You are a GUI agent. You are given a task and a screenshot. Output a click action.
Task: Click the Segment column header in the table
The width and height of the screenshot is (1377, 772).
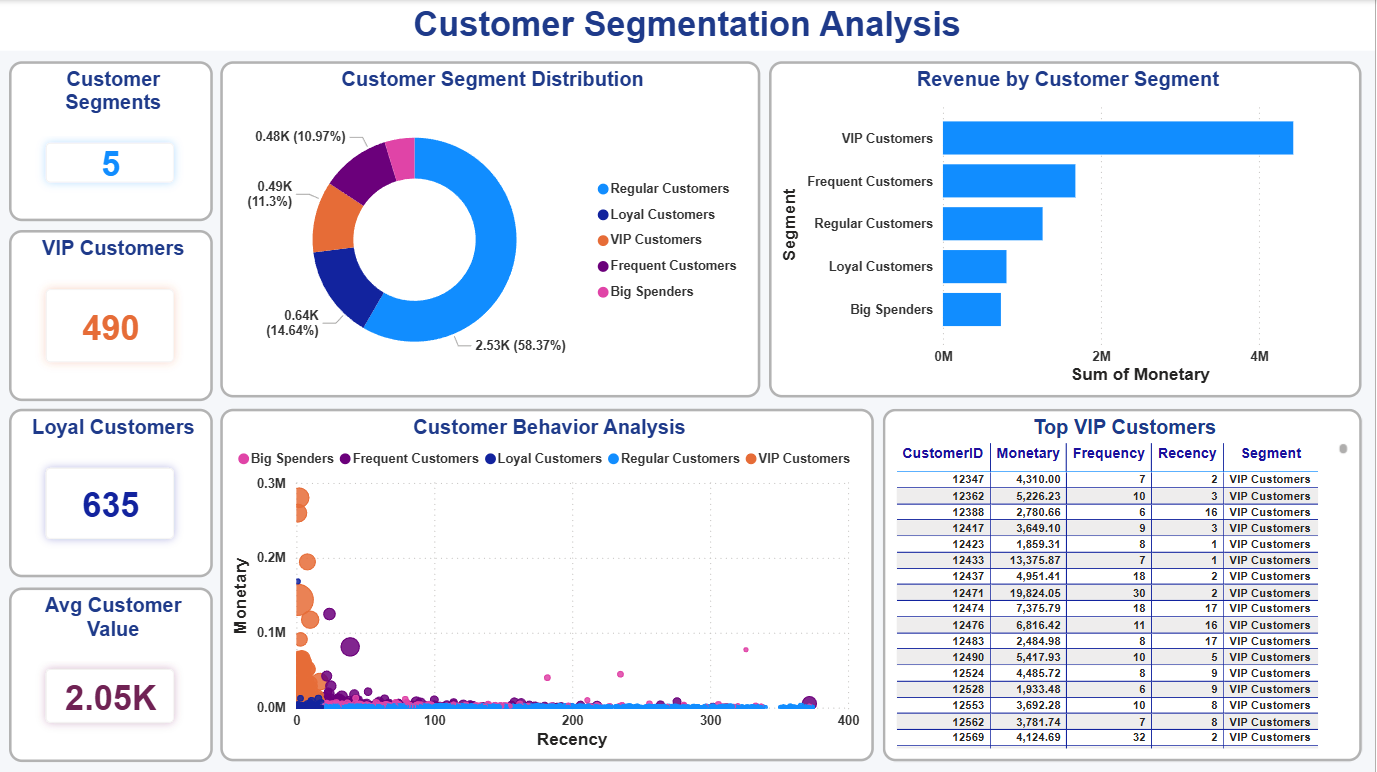point(1271,454)
